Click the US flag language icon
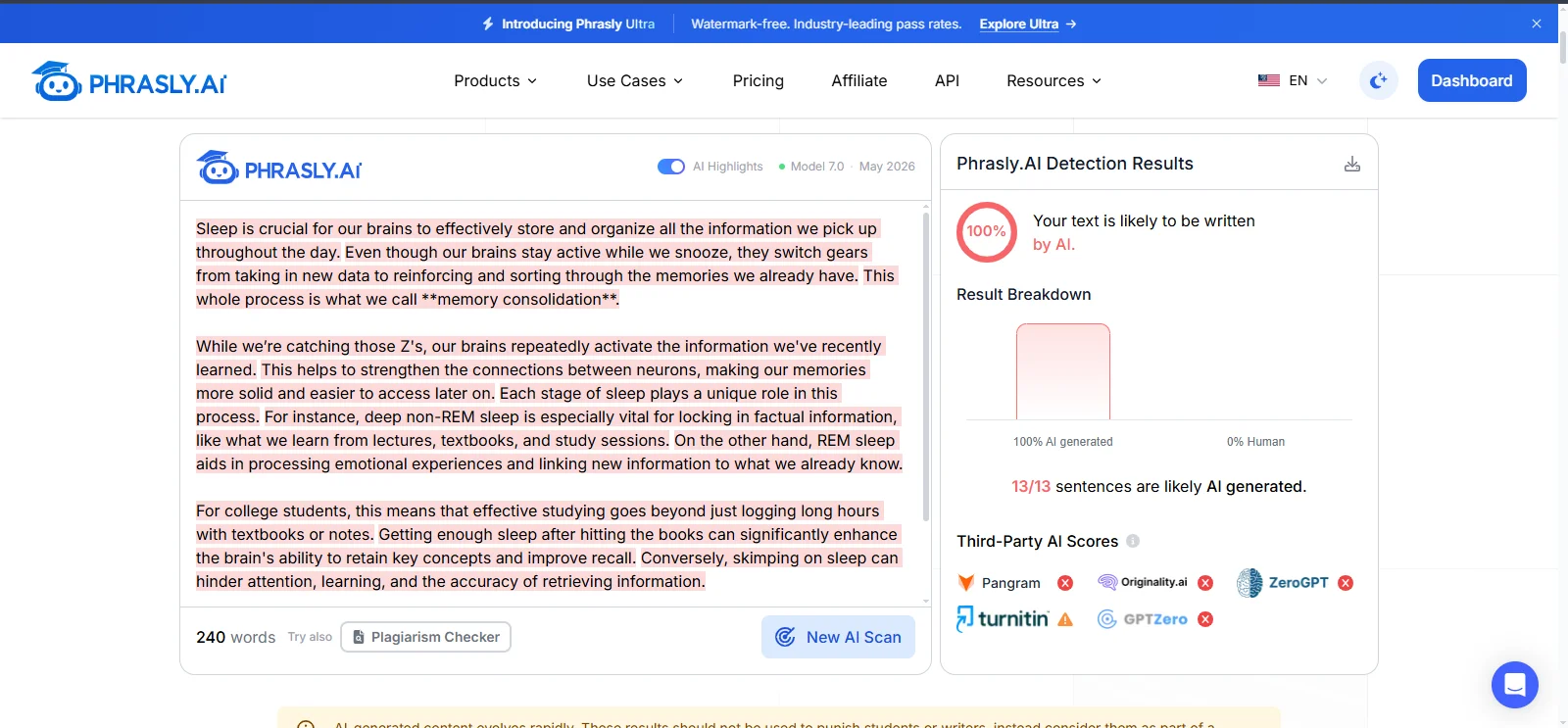Image resolution: width=1568 pixels, height=728 pixels. [1269, 80]
